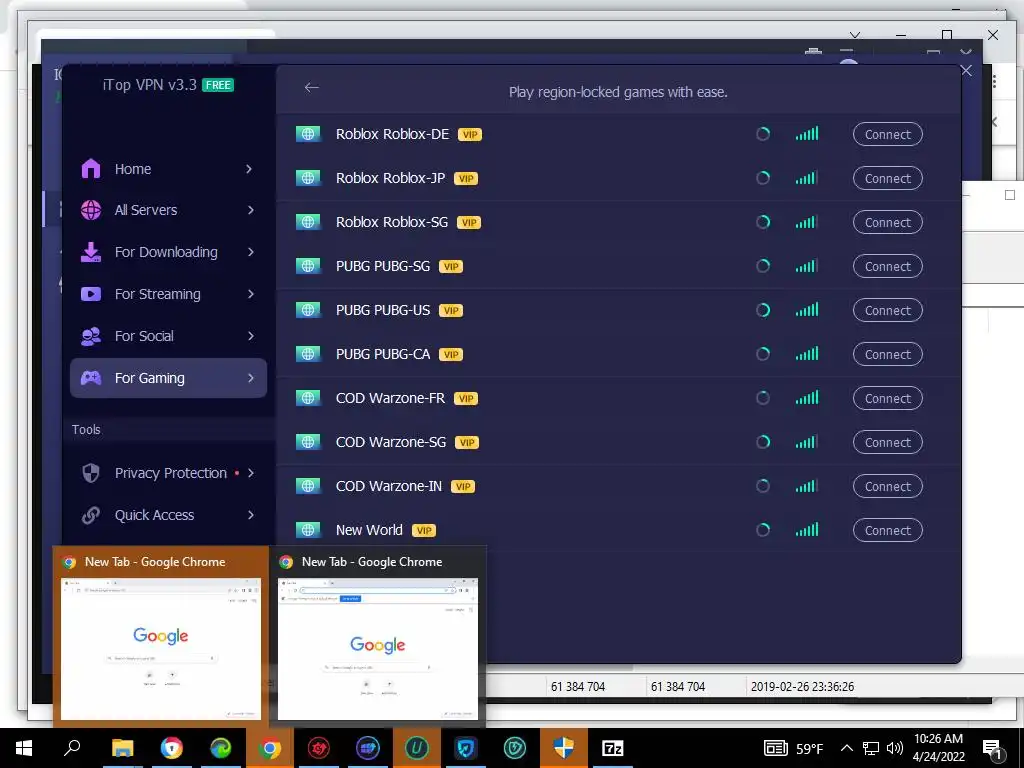1024x768 pixels.
Task: Click the volume speaker tray icon
Action: (x=895, y=748)
